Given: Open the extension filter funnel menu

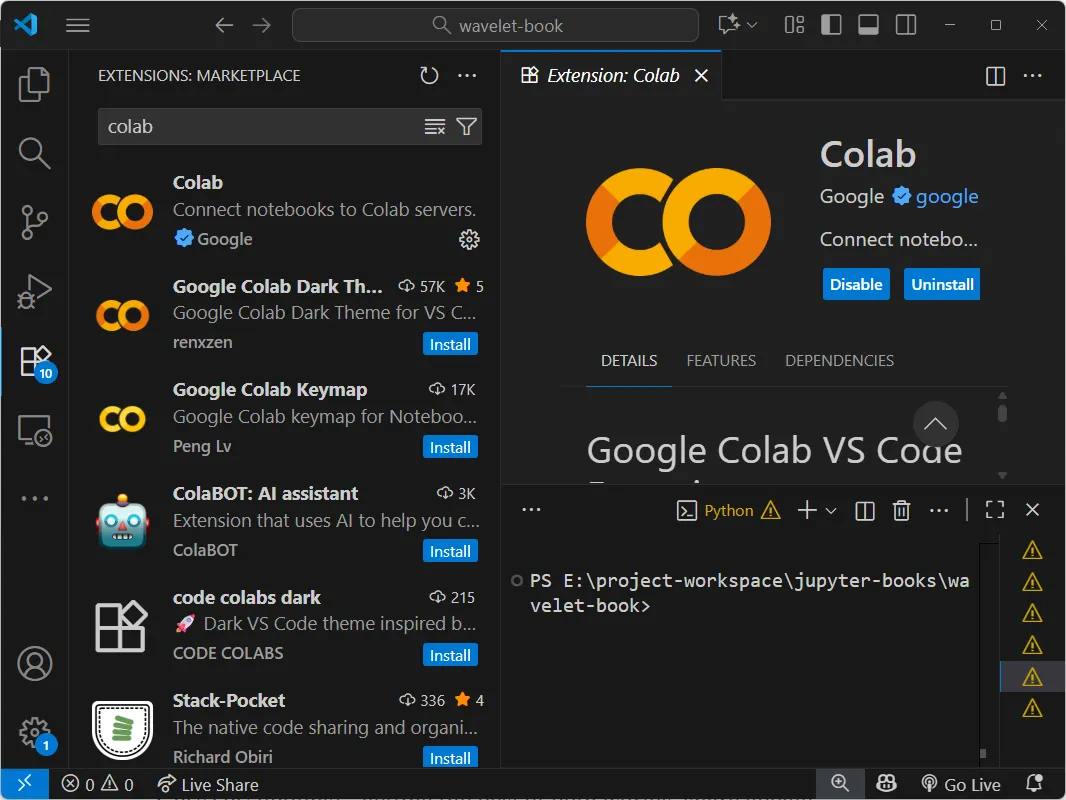Looking at the screenshot, I should (466, 126).
